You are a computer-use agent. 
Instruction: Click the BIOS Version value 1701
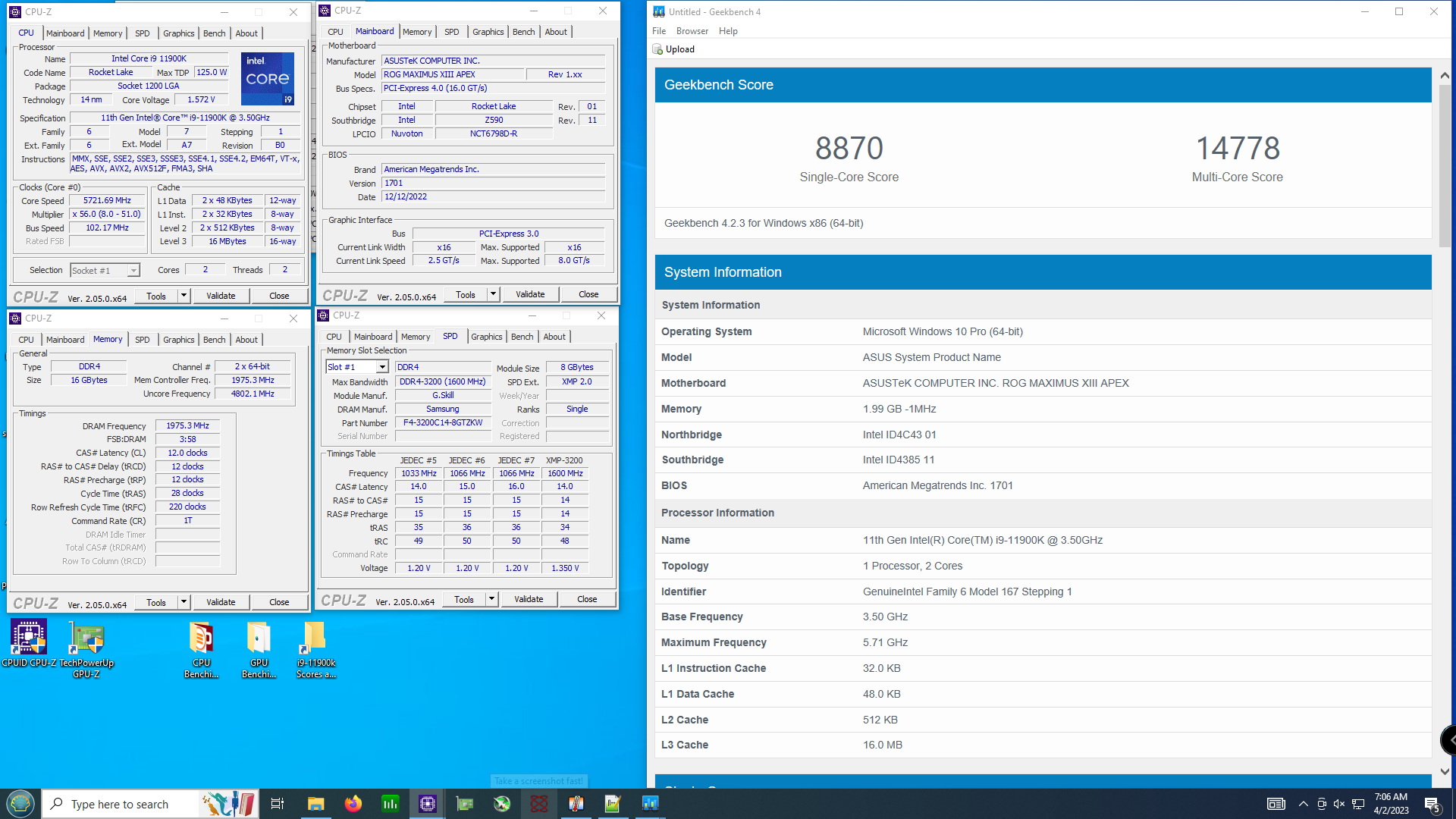pyautogui.click(x=494, y=184)
